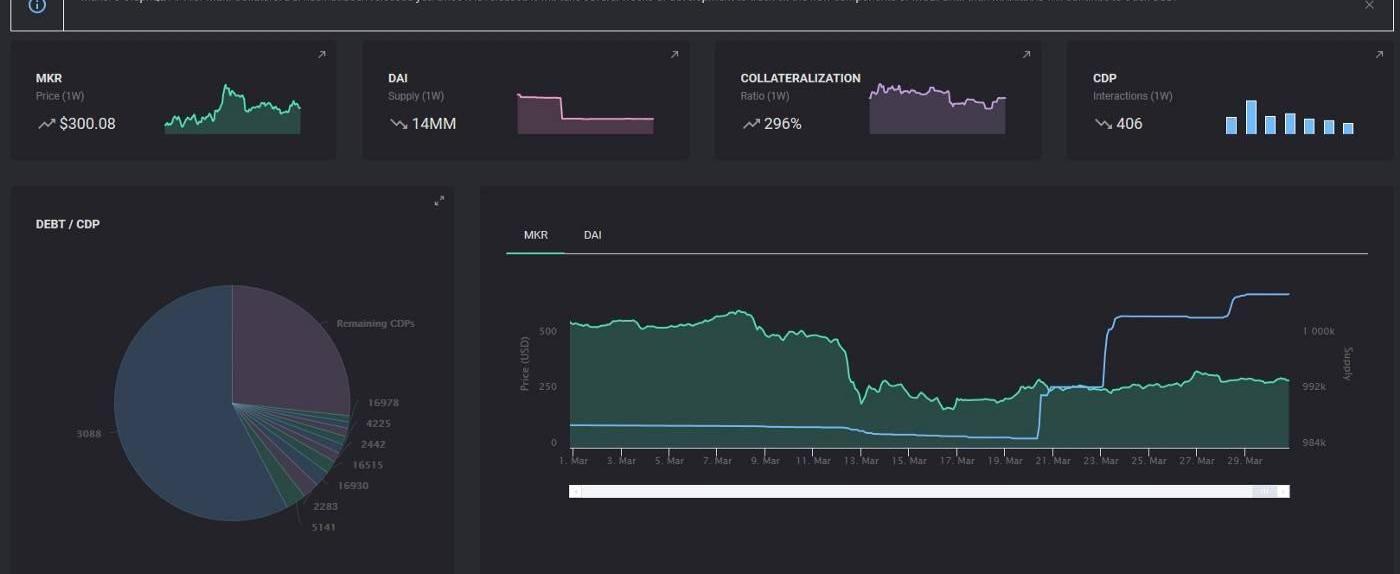Dismiss the notice banner with the X
The height and width of the screenshot is (574, 1400).
pos(1369,5)
